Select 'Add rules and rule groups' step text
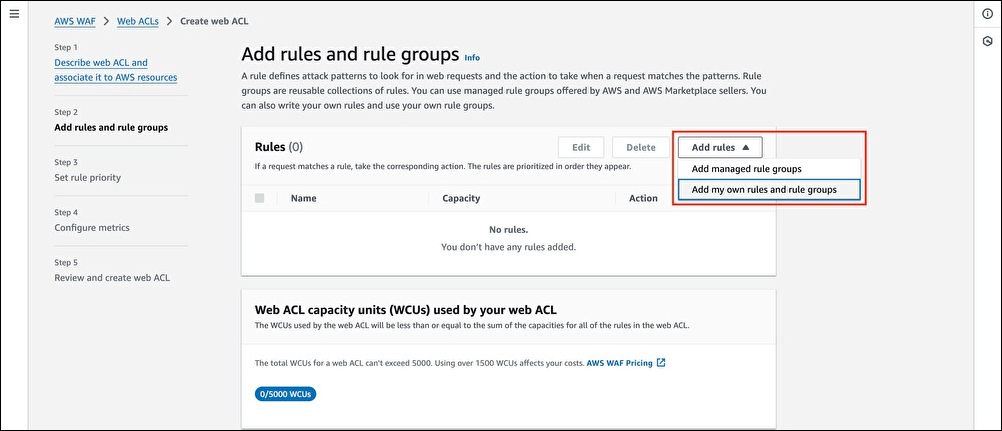1002x431 pixels. pos(111,127)
